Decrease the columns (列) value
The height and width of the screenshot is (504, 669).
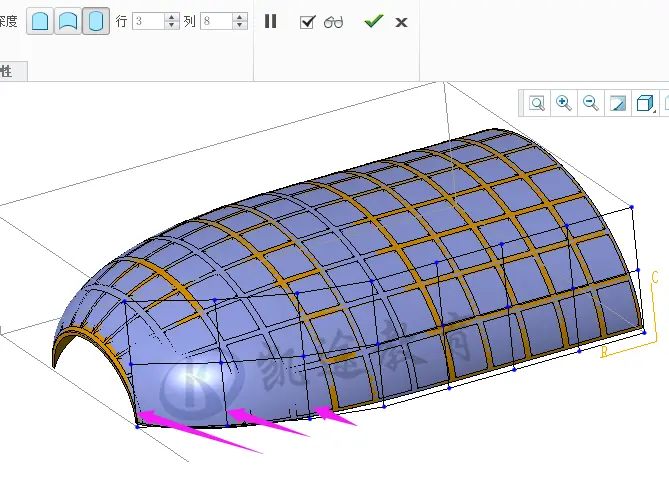(240, 25)
